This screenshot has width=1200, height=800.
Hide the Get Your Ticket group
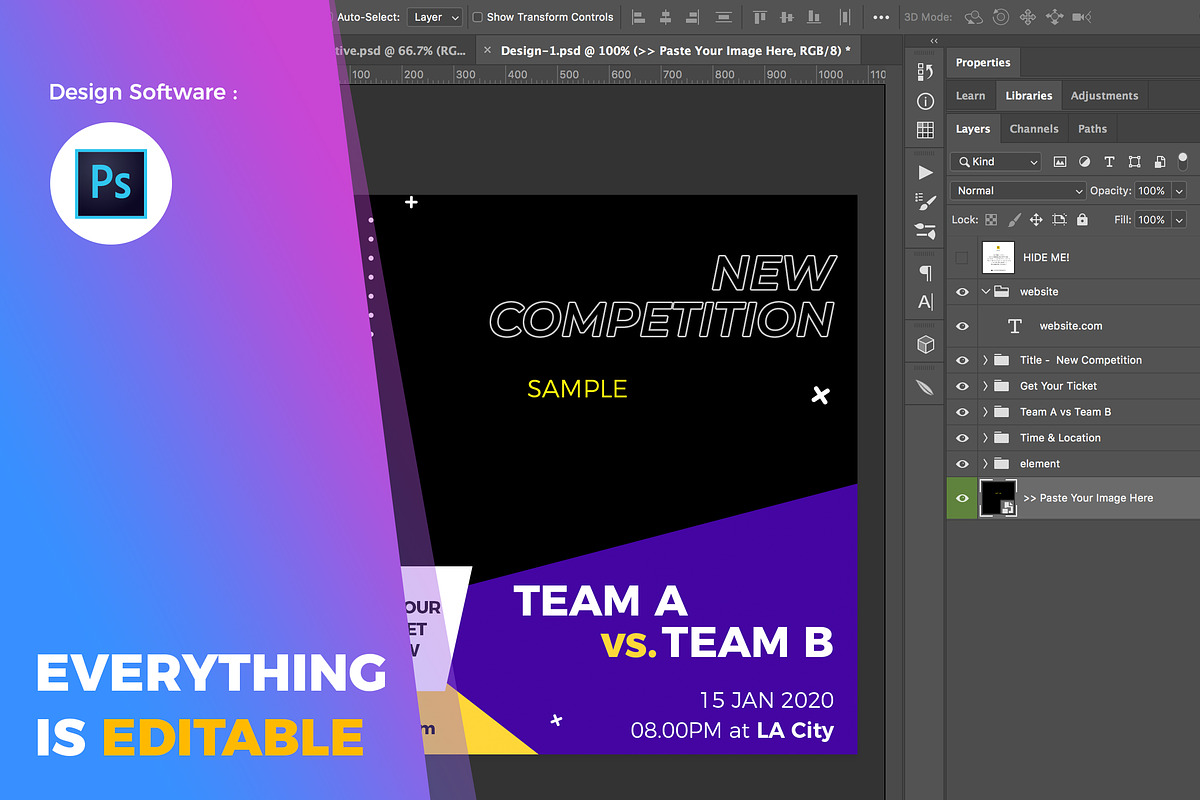pyautogui.click(x=962, y=386)
